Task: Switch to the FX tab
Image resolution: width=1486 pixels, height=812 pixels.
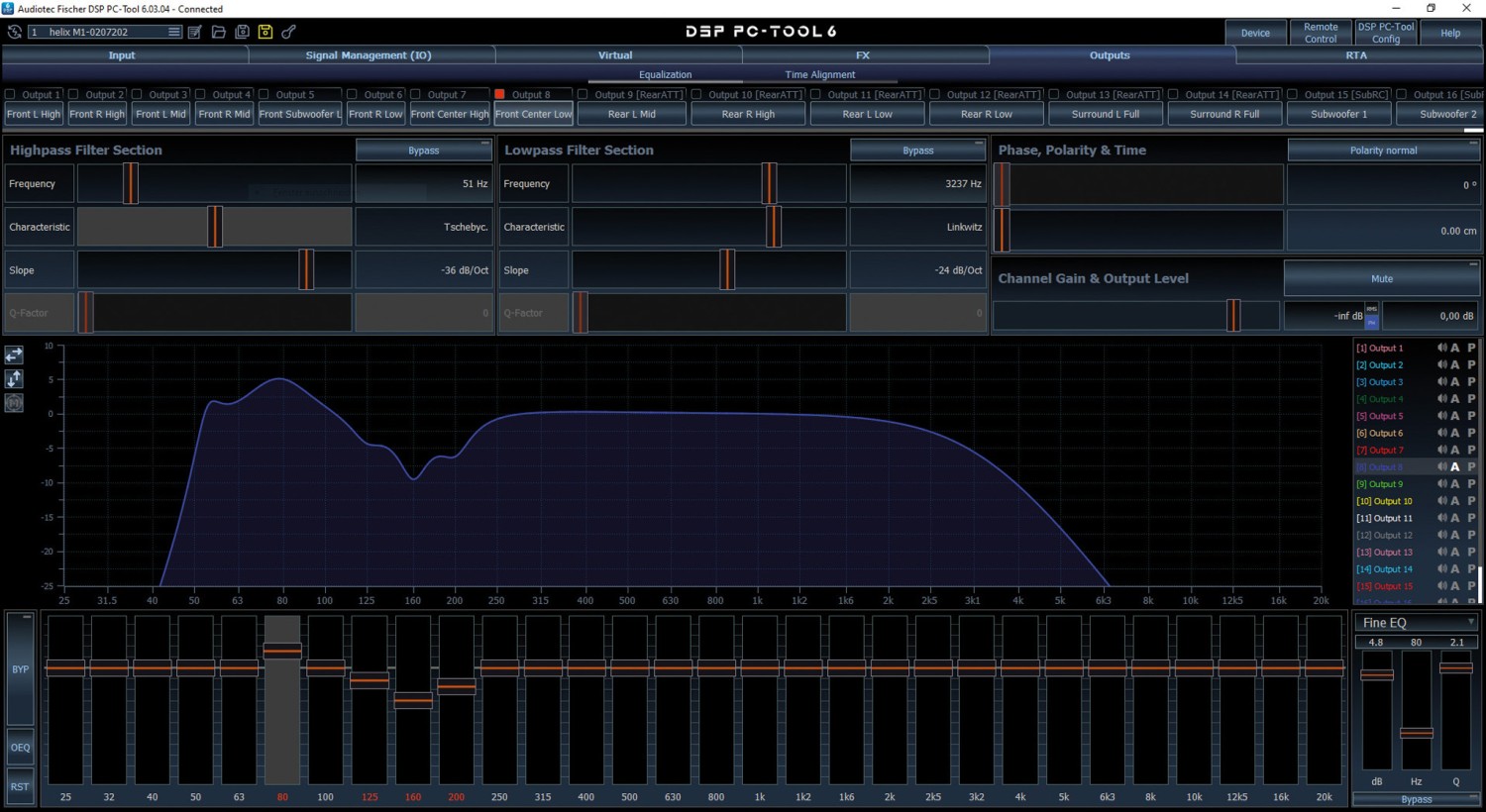Action: tap(863, 55)
